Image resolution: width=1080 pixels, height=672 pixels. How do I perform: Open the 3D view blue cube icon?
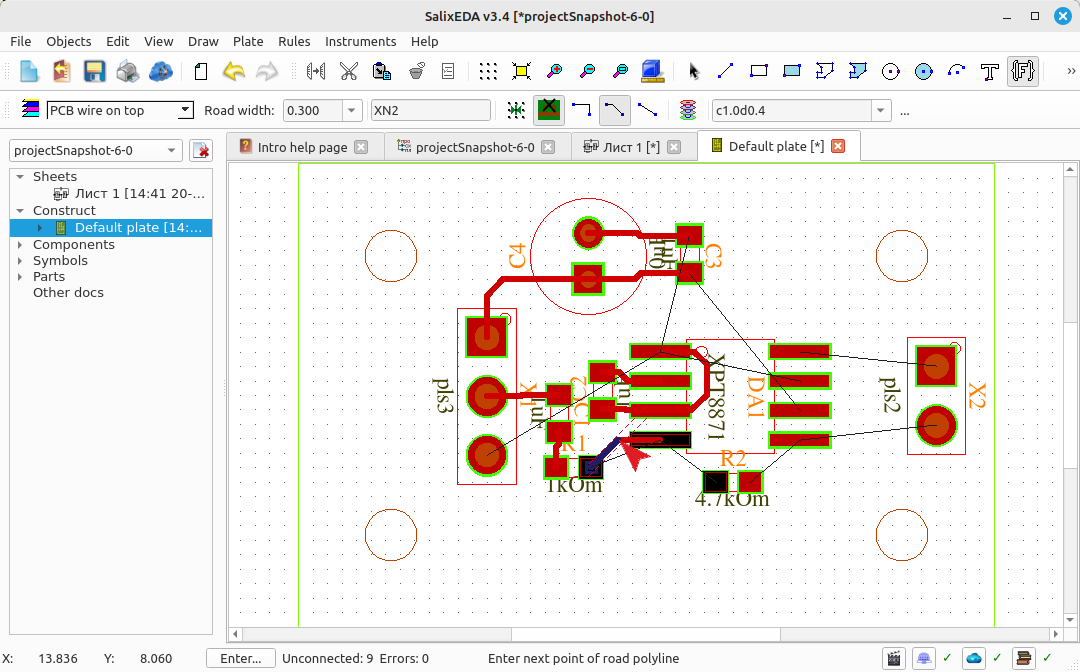pos(652,71)
